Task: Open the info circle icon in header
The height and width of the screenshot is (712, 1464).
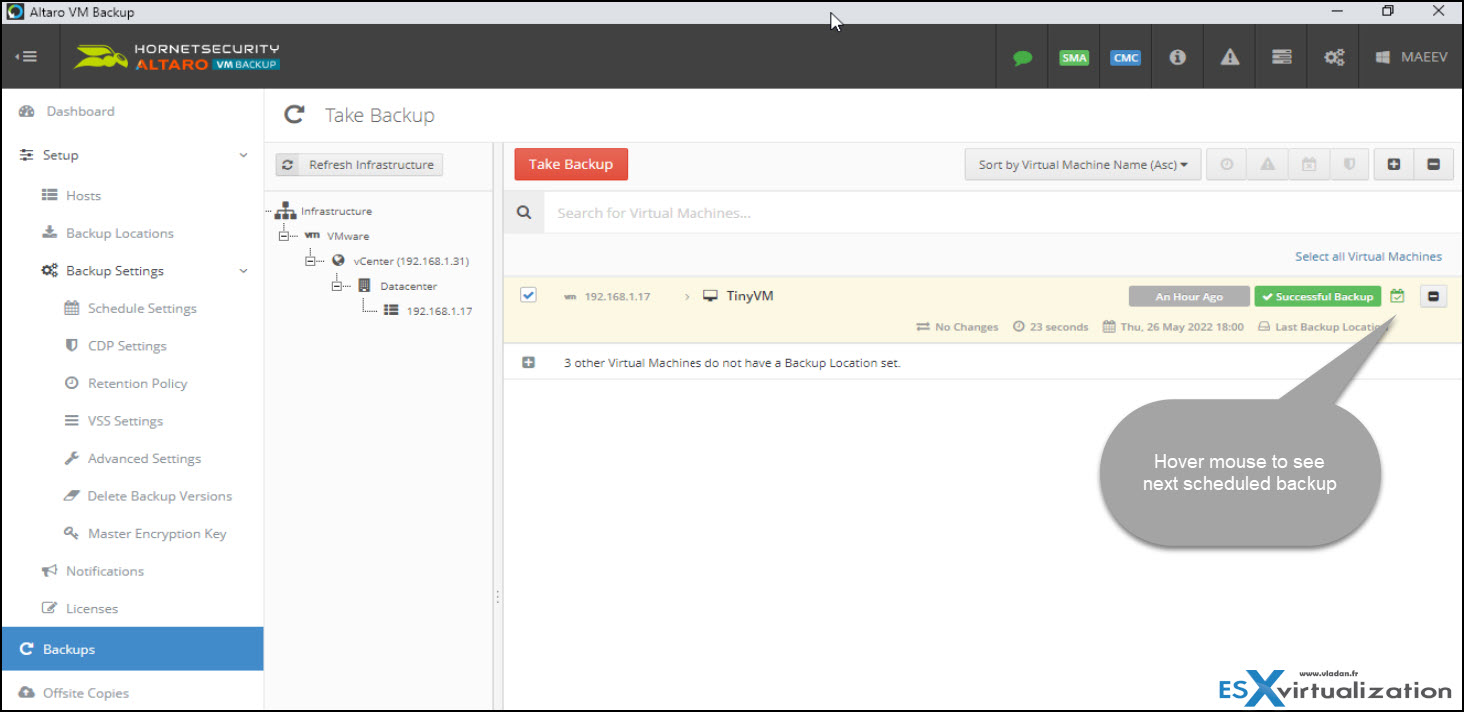Action: coord(1178,57)
